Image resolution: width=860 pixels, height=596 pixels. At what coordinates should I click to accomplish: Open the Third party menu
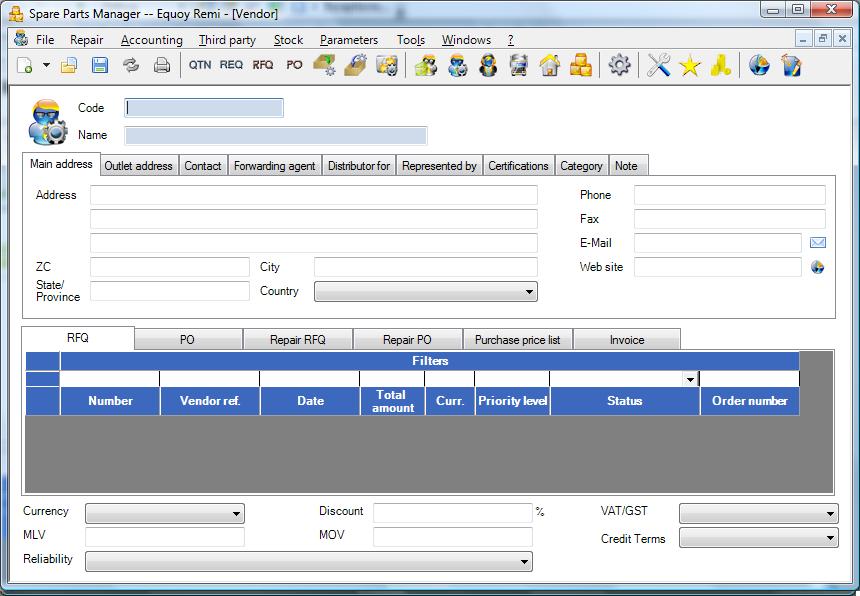click(x=227, y=40)
